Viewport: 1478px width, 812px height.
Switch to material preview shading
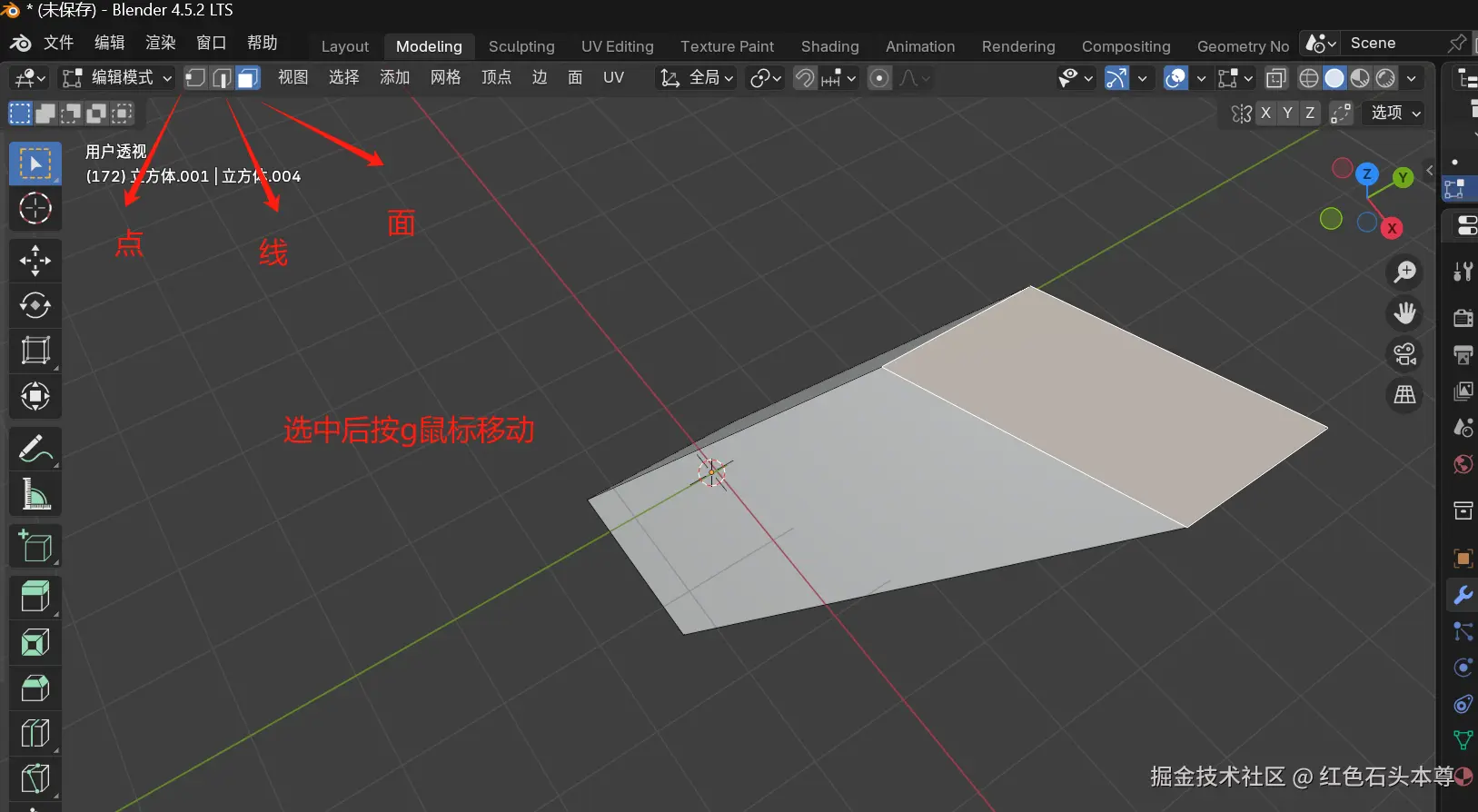(x=1360, y=78)
